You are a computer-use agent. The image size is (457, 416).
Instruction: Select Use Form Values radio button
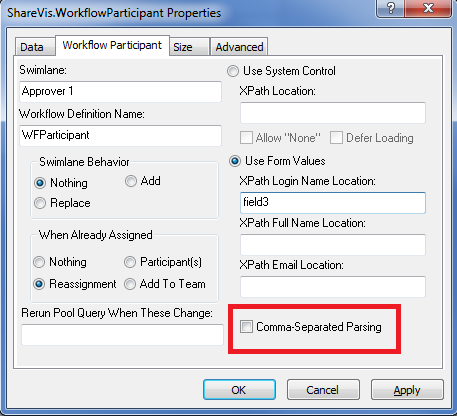(235, 161)
